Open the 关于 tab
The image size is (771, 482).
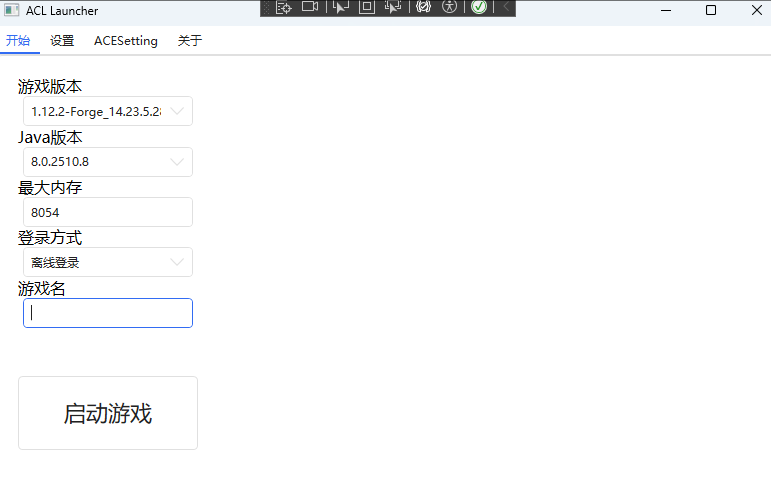click(x=190, y=40)
